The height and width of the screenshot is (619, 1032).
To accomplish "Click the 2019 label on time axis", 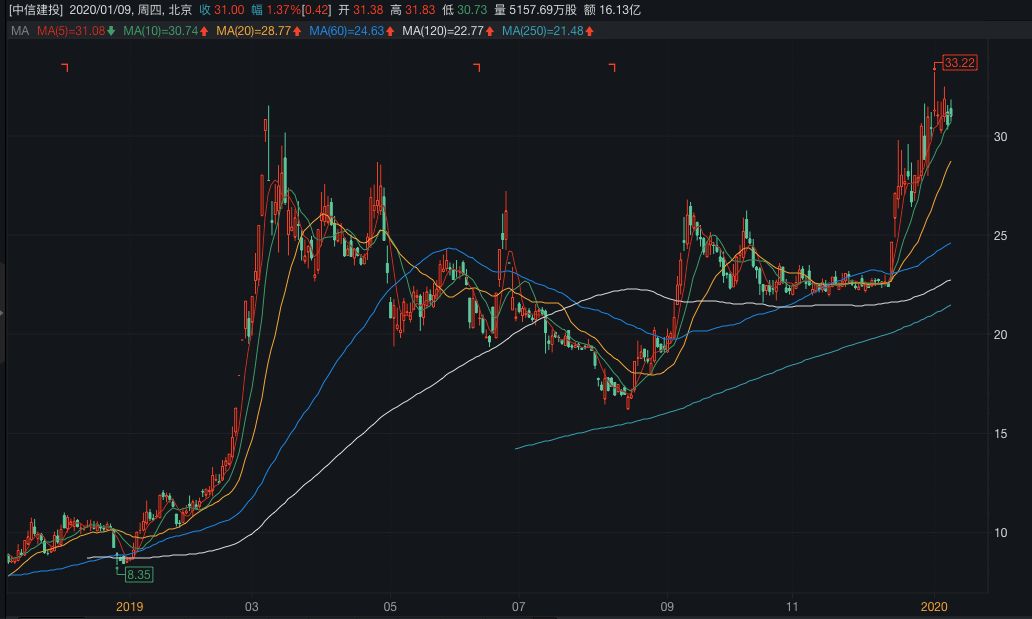I will coord(130,606).
